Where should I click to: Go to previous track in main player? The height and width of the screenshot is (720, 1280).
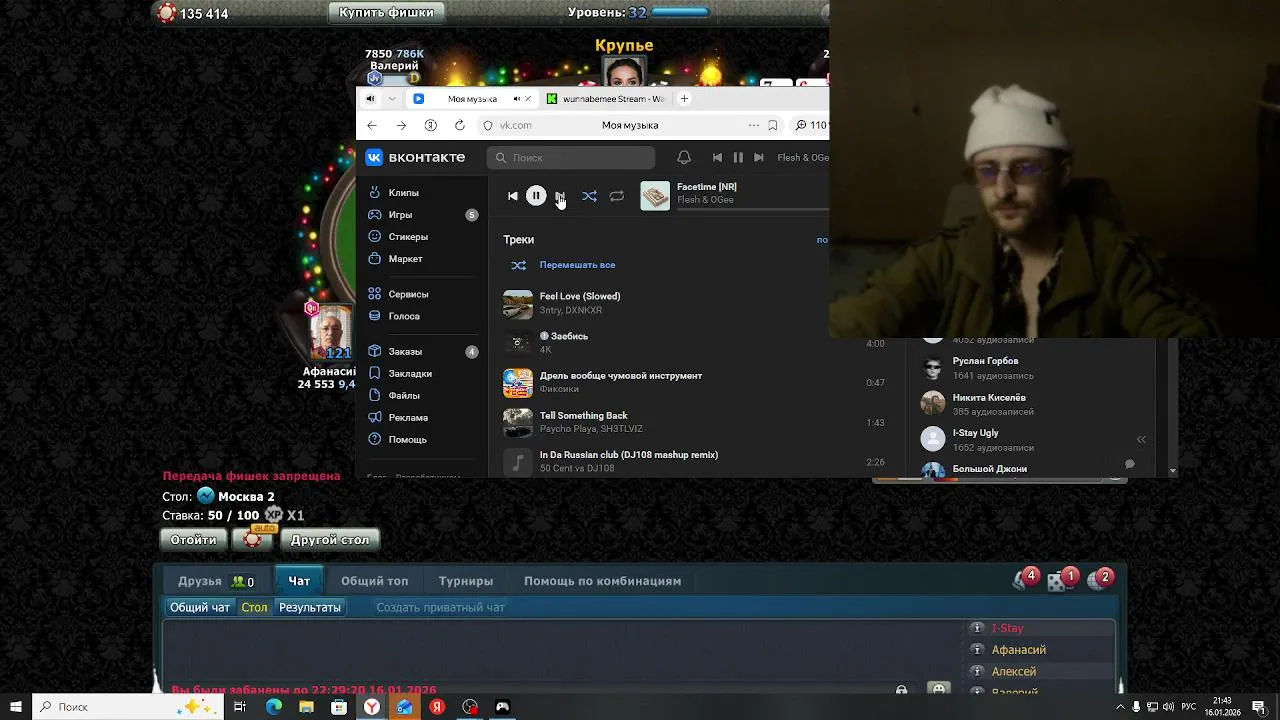(x=513, y=196)
